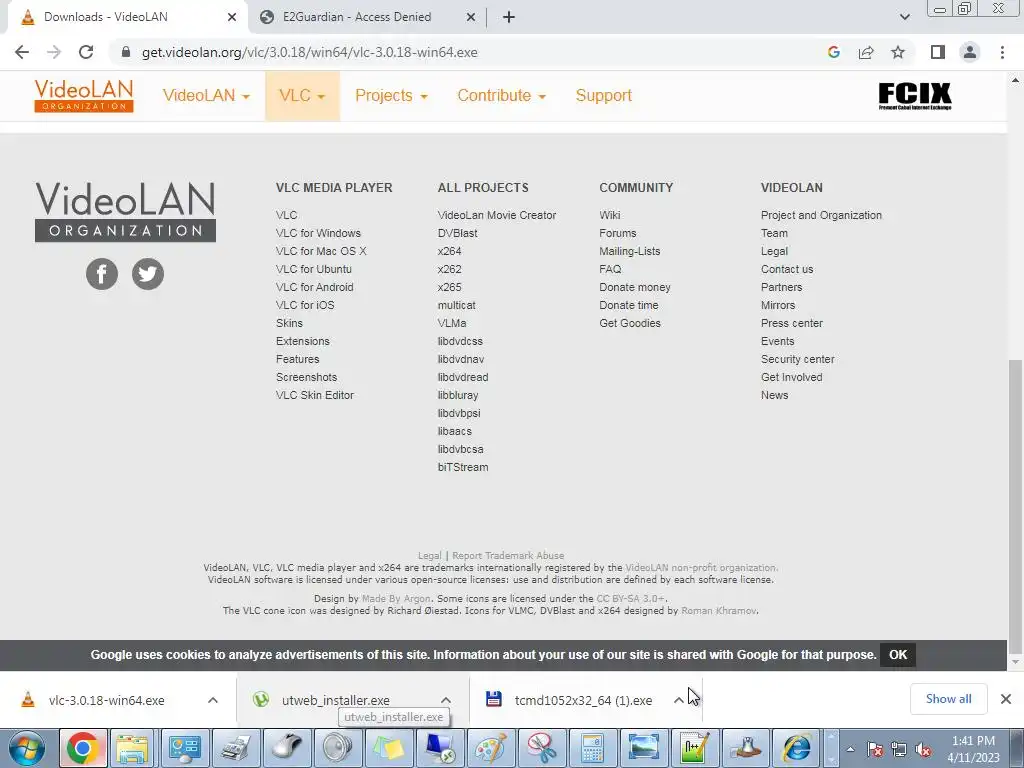Viewport: 1024px width, 768px height.
Task: Open the Google icon in the address bar
Action: (833, 52)
